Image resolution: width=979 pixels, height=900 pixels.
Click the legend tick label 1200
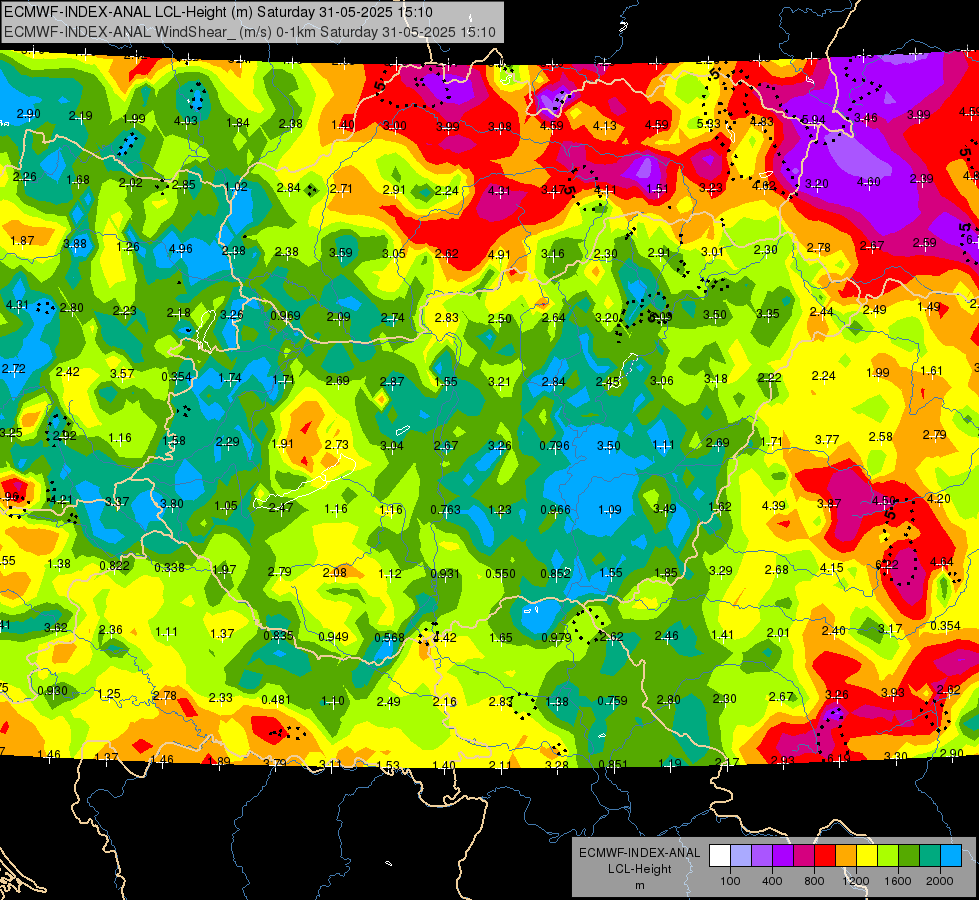(855, 881)
